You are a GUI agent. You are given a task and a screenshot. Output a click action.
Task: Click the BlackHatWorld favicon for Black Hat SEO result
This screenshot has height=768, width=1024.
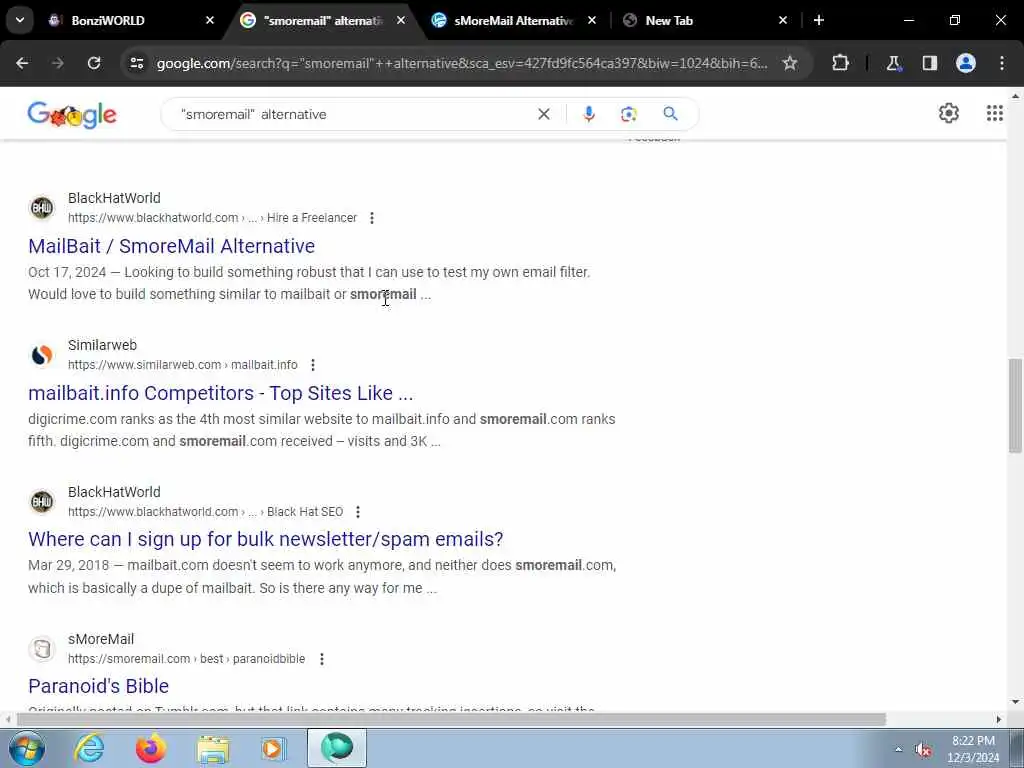(42, 502)
